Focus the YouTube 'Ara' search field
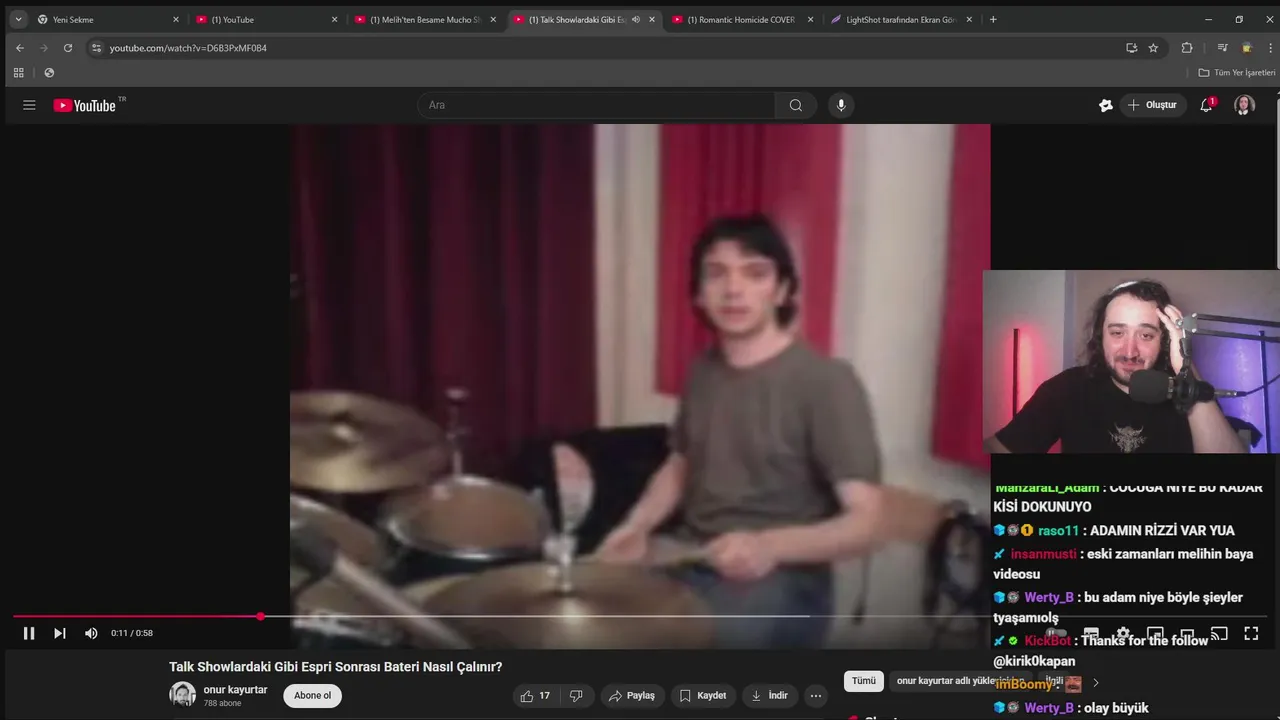1280x720 pixels. 596,105
